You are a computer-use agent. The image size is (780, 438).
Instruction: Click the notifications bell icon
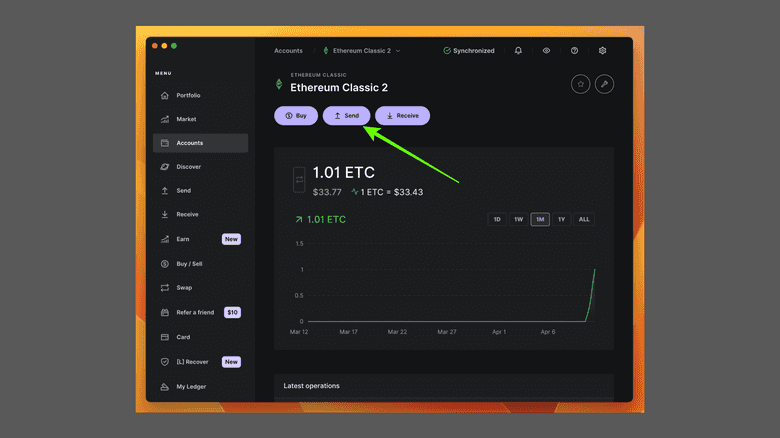(x=518, y=51)
